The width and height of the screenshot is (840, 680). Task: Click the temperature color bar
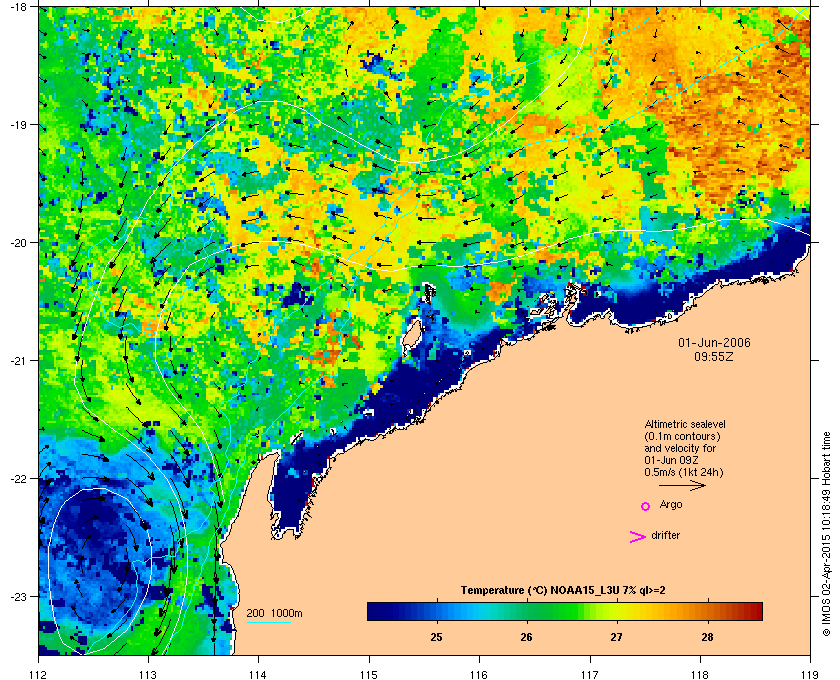pyautogui.click(x=565, y=611)
